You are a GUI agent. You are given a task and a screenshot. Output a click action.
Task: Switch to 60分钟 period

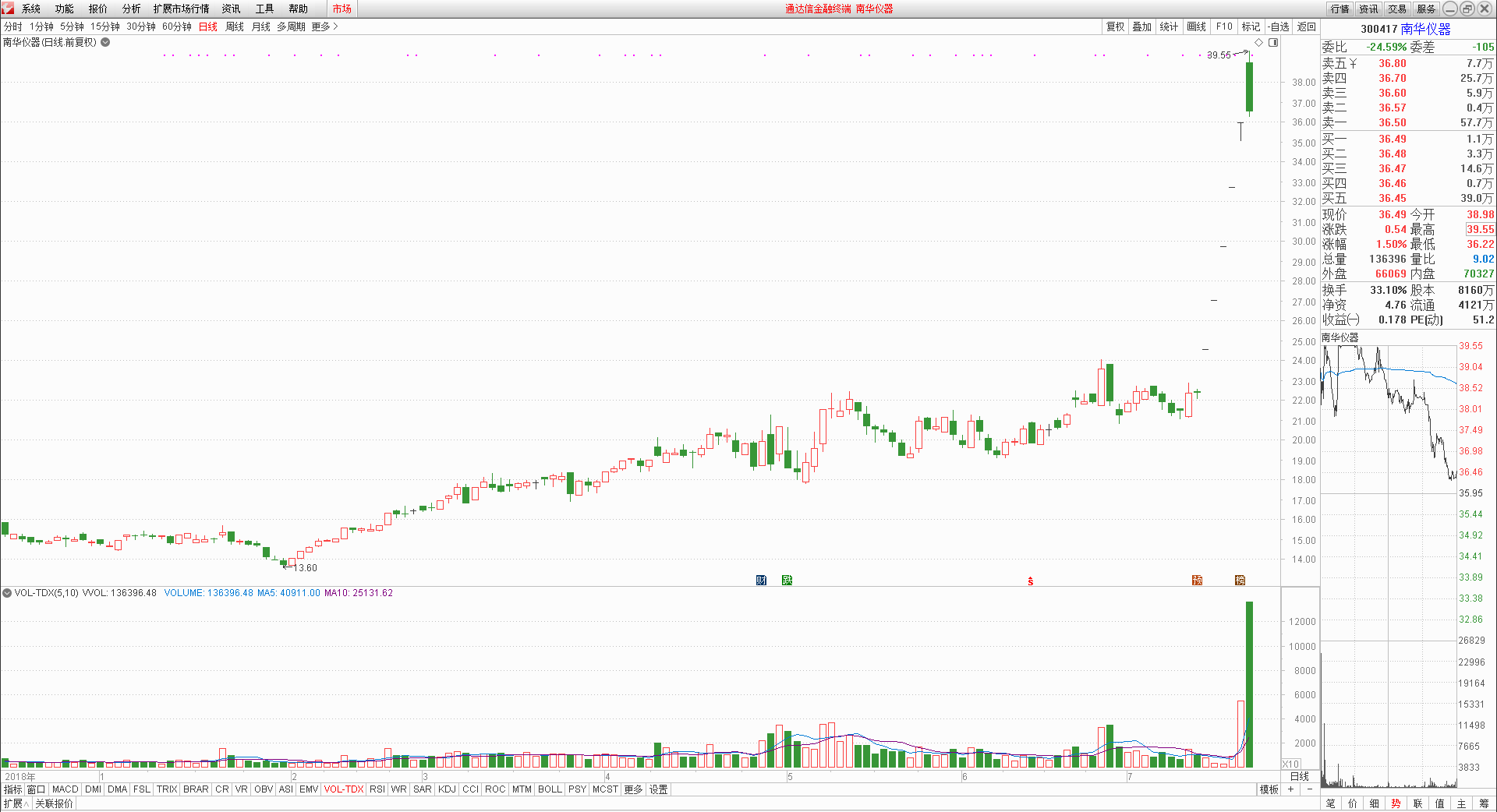click(177, 26)
